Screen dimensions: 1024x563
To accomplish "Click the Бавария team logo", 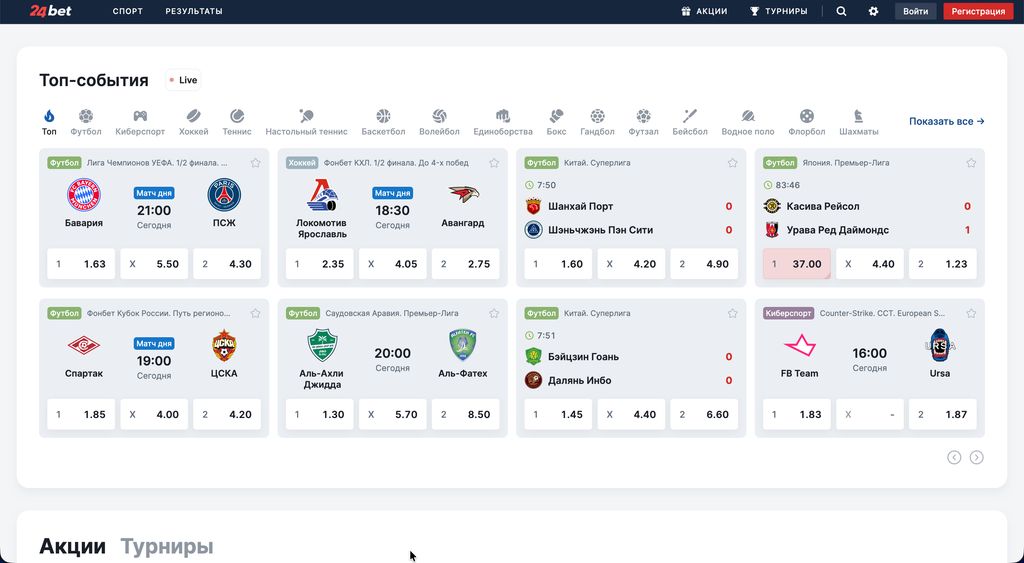I will [84, 195].
